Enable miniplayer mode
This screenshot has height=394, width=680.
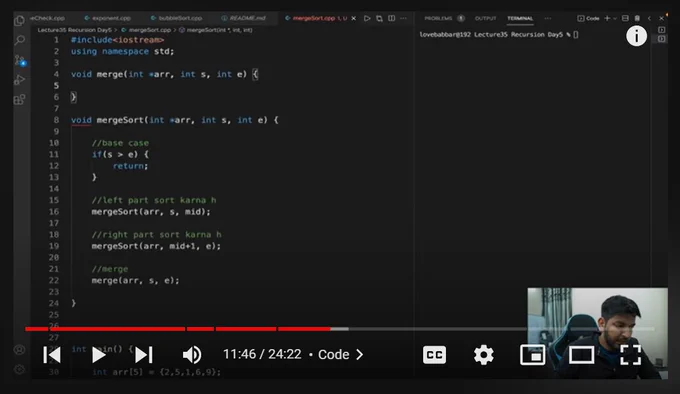click(533, 355)
